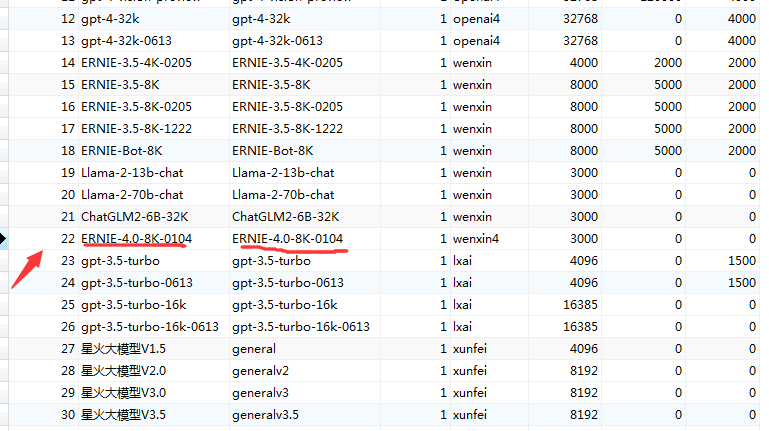Select the 16385 value in row 25
The image size is (769, 431).
click(x=580, y=305)
